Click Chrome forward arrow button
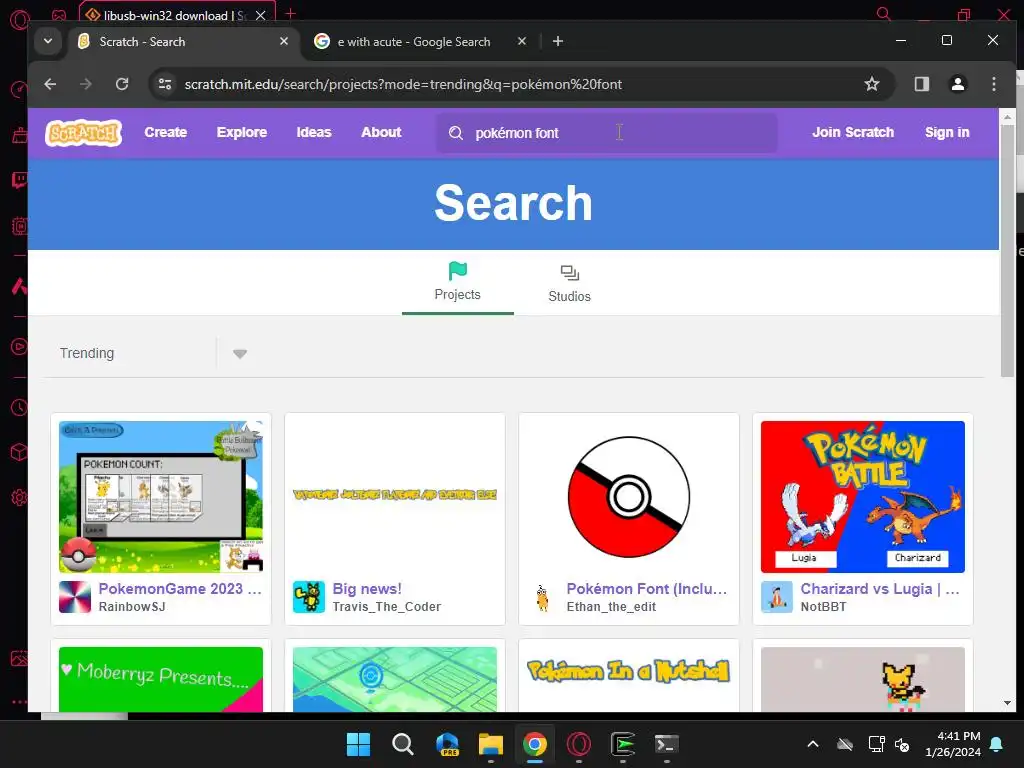The height and width of the screenshot is (768, 1024). [86, 84]
